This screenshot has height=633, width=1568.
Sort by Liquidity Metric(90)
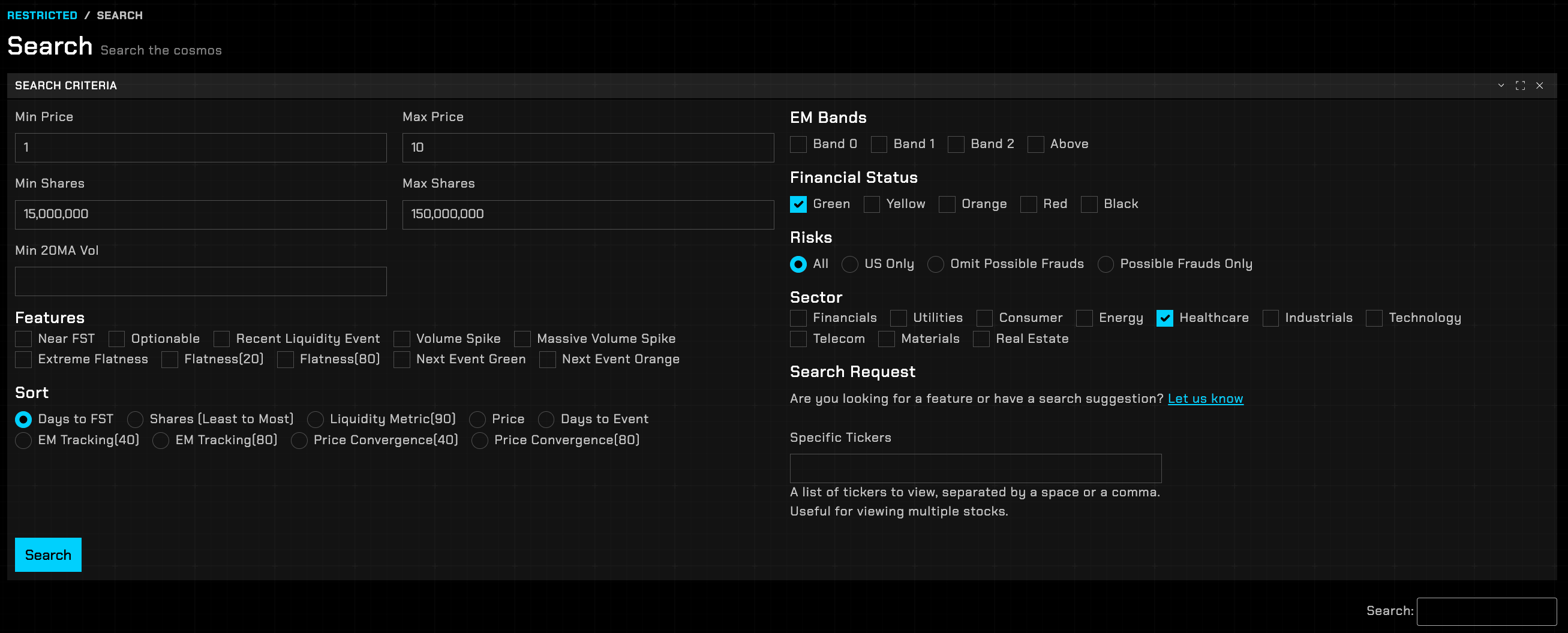click(x=316, y=420)
